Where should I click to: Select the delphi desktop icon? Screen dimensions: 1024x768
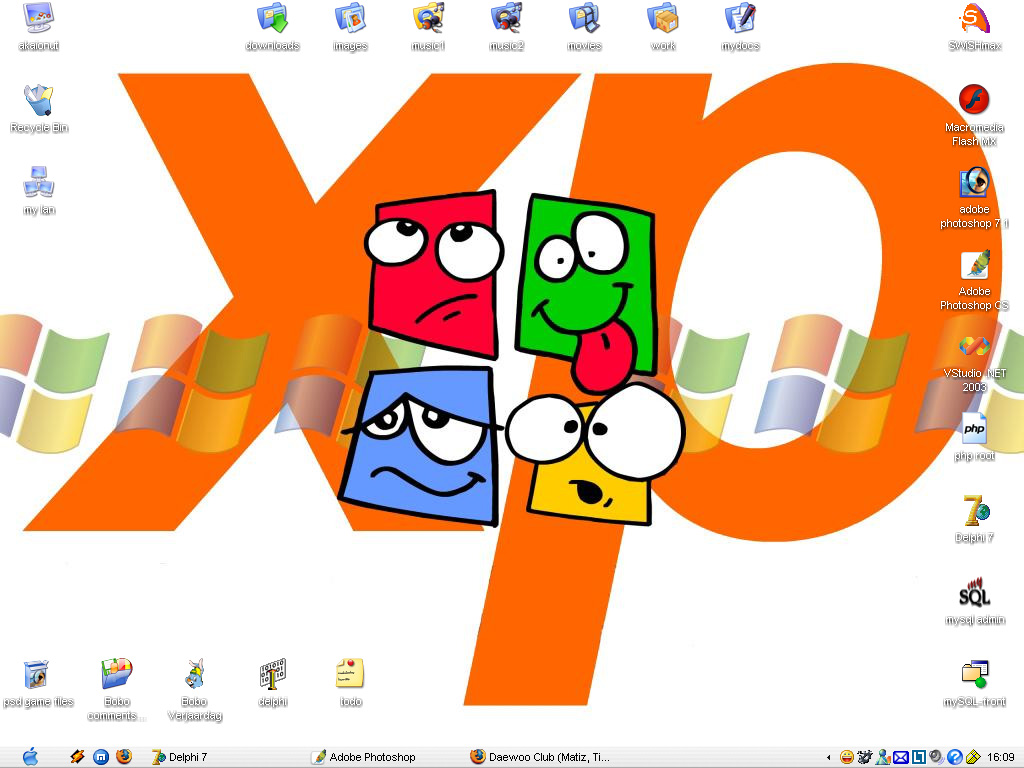point(272,674)
